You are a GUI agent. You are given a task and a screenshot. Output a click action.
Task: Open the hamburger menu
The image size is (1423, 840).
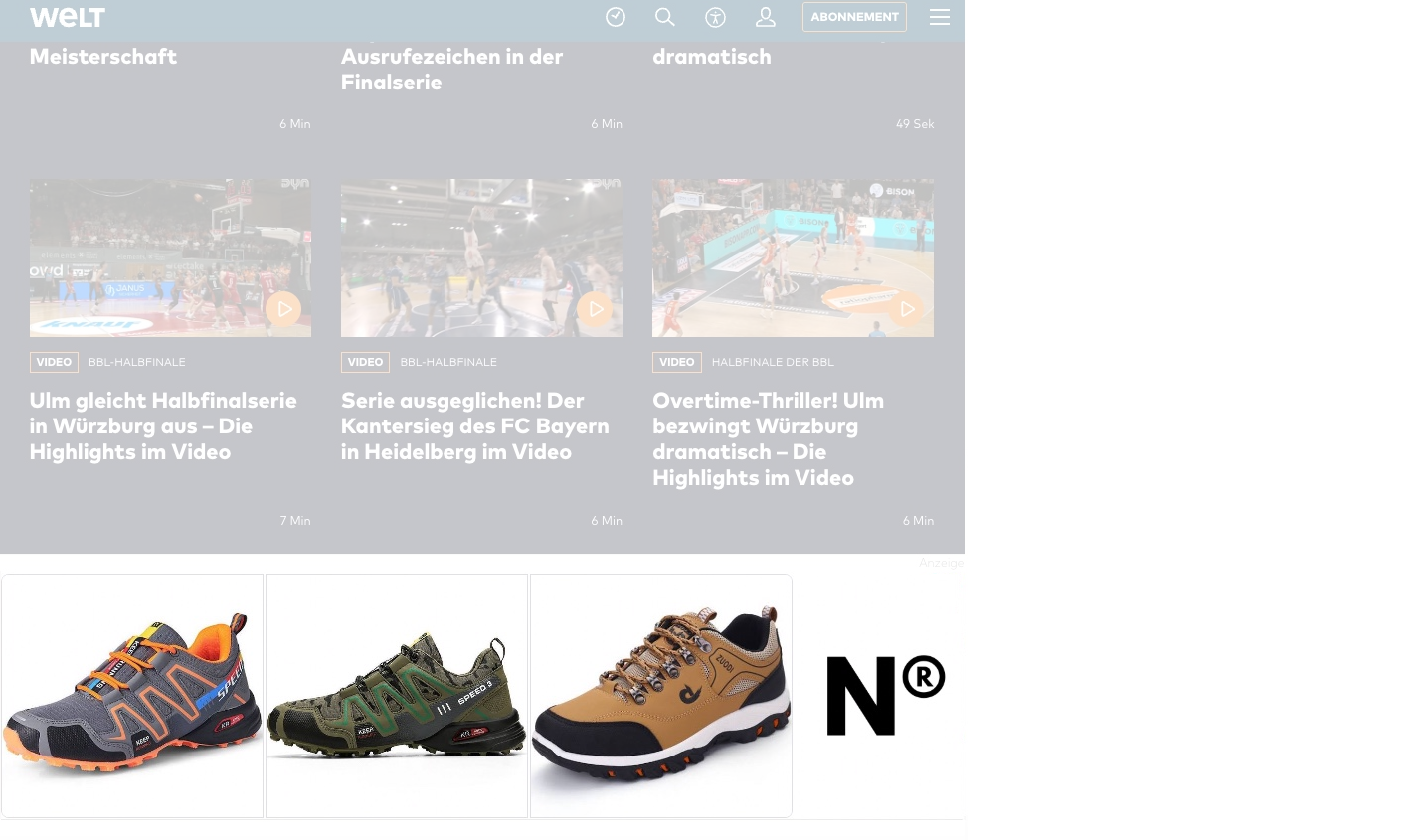coord(940,17)
